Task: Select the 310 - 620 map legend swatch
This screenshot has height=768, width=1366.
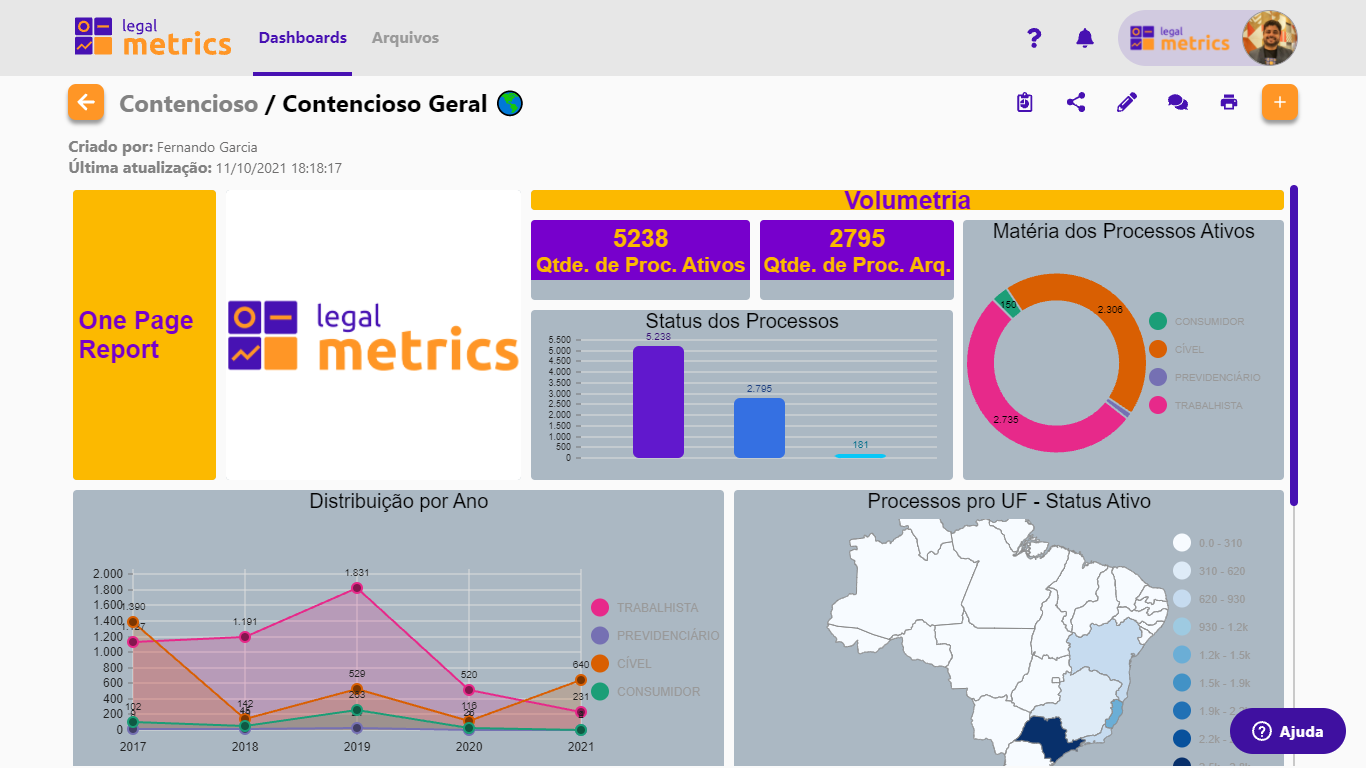Action: pos(1182,571)
